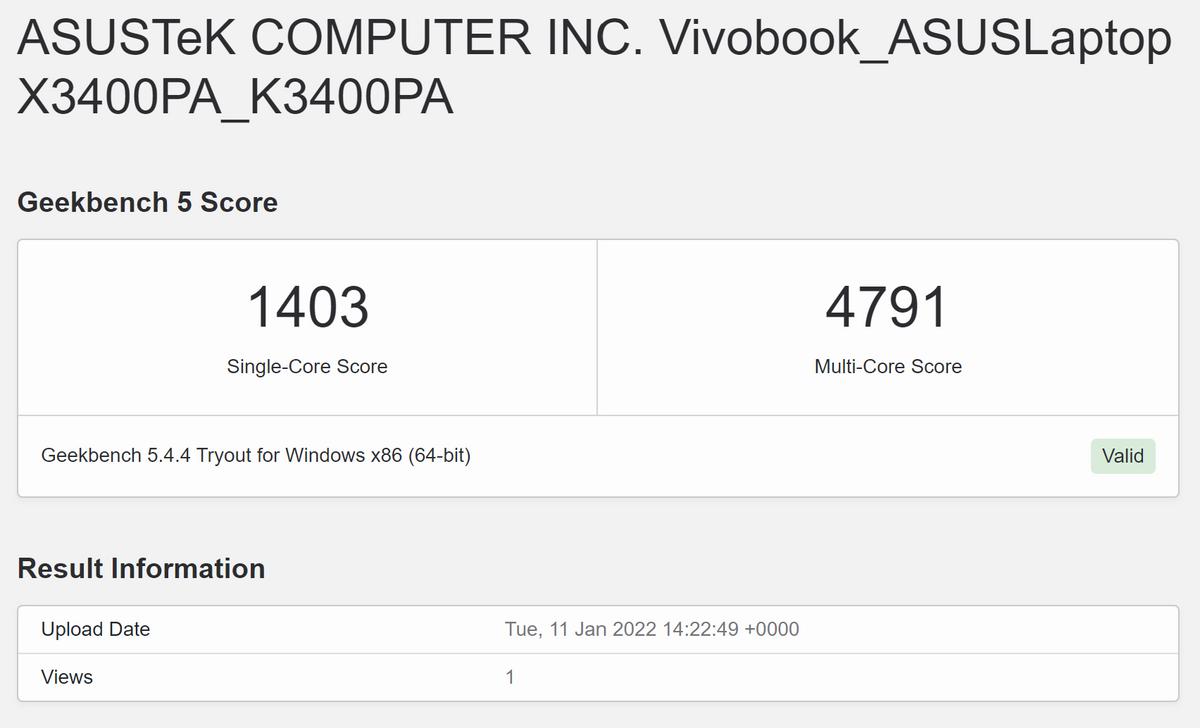Click the 4791 multi-core score number
This screenshot has height=728, width=1200.
(x=887, y=307)
